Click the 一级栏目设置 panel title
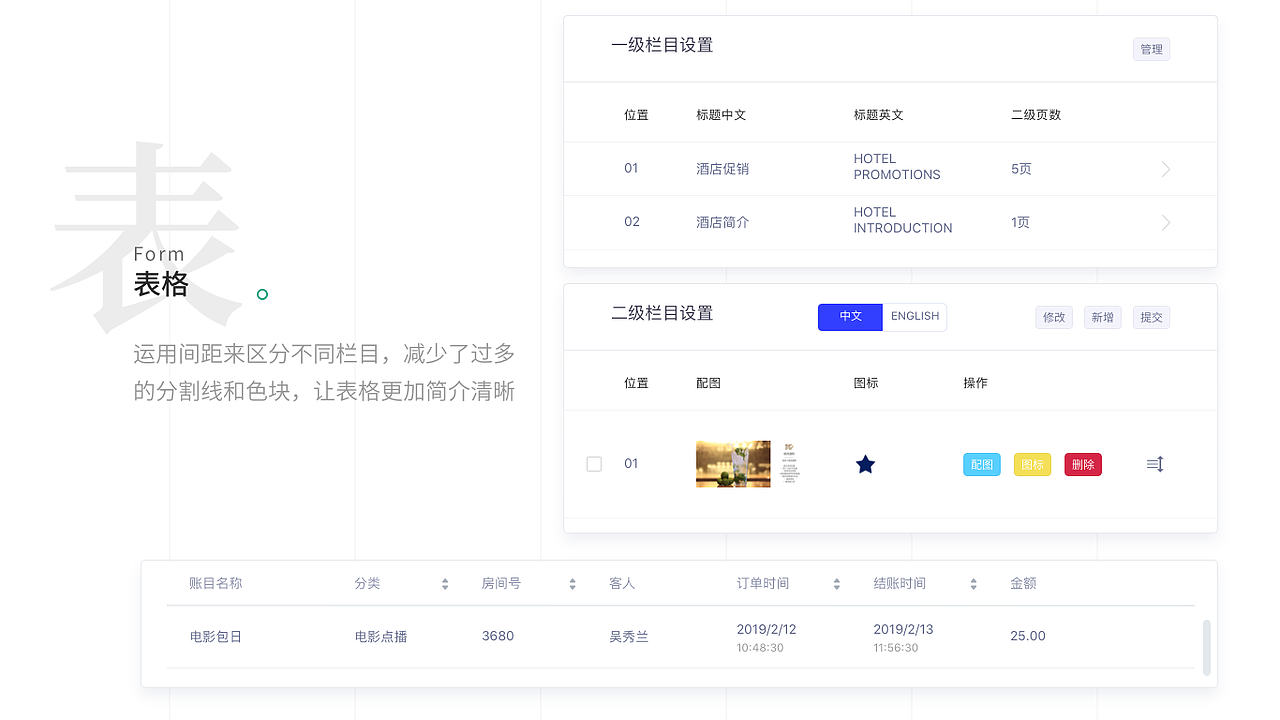 (662, 45)
